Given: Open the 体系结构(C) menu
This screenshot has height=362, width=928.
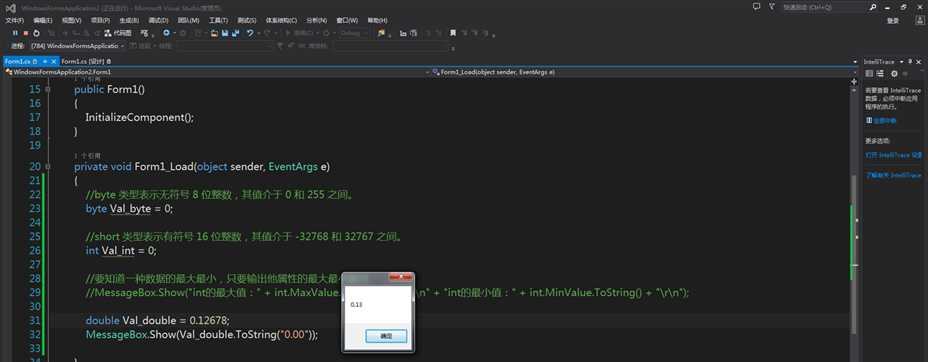Looking at the screenshot, I should click(x=282, y=20).
